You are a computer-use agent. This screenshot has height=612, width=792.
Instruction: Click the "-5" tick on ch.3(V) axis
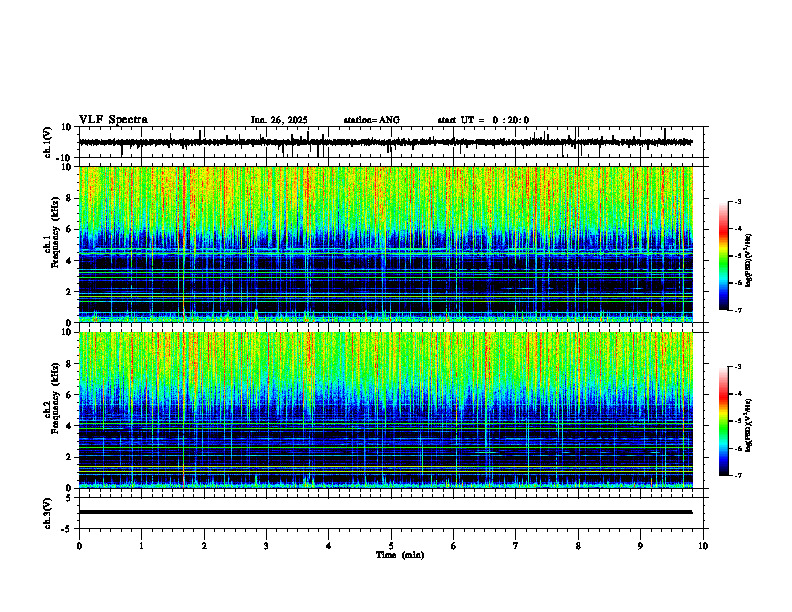(x=67, y=529)
